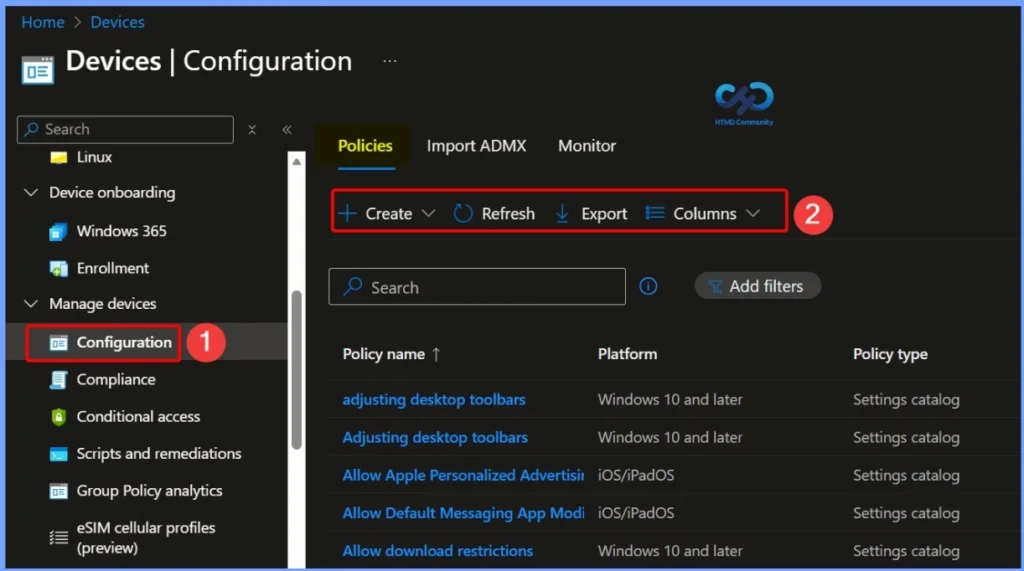The height and width of the screenshot is (571, 1024).
Task: Select Scripts and remediations in the sidebar
Action: point(159,454)
